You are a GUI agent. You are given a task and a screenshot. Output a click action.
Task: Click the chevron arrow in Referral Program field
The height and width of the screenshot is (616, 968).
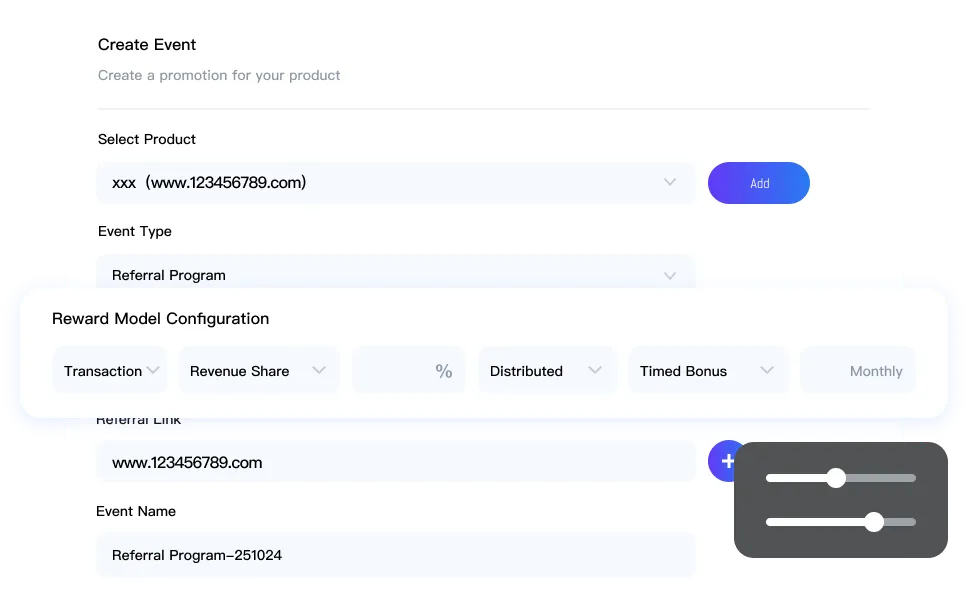(x=670, y=275)
